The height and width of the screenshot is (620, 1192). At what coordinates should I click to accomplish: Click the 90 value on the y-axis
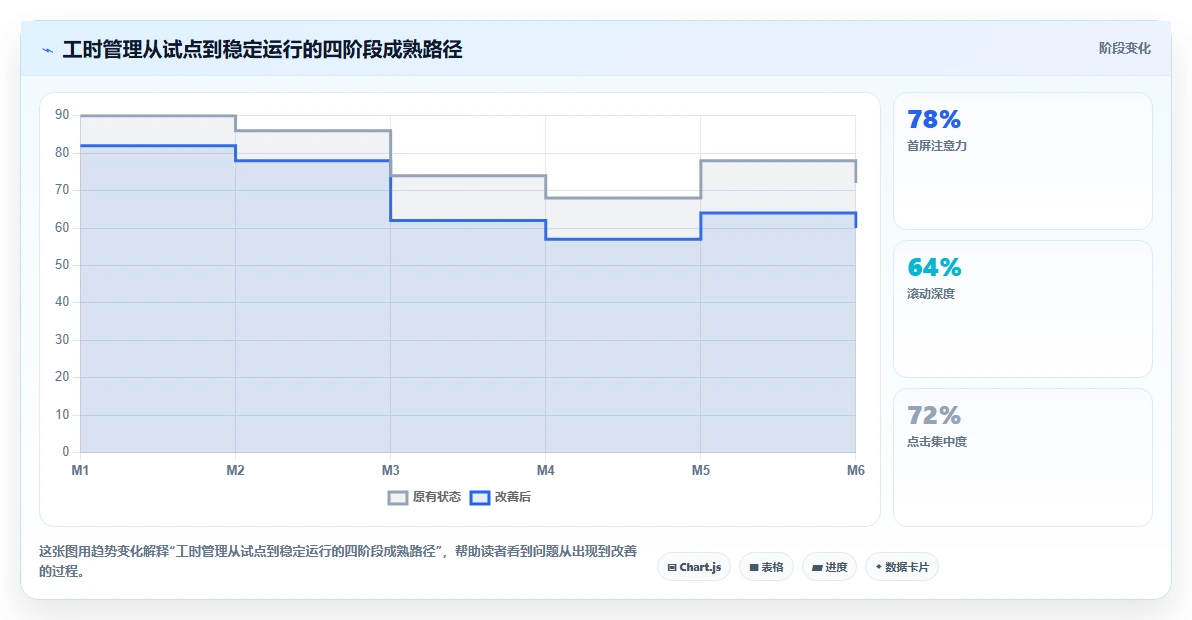point(62,115)
